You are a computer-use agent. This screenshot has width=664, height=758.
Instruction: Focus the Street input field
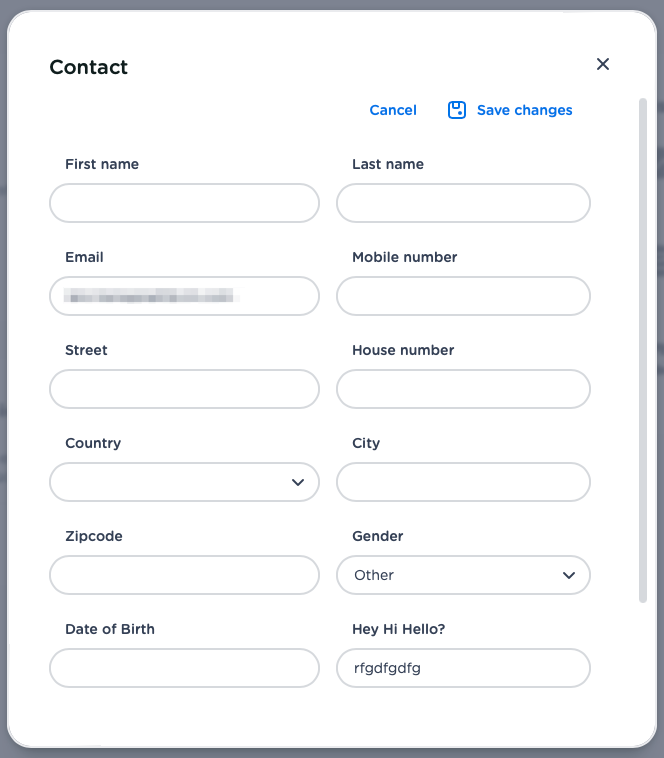pos(184,389)
